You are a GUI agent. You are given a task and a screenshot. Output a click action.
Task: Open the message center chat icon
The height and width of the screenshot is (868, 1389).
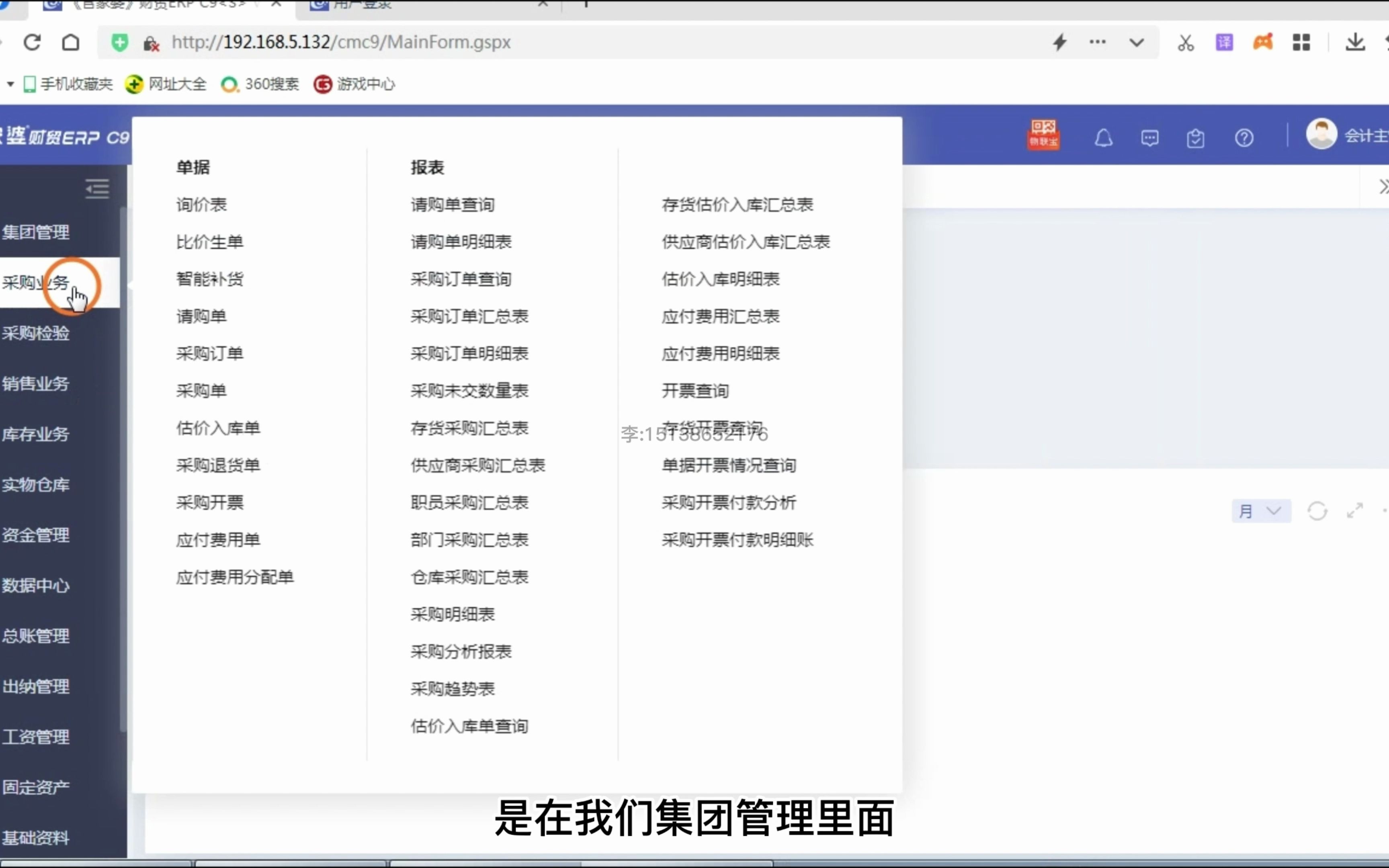pos(1149,137)
